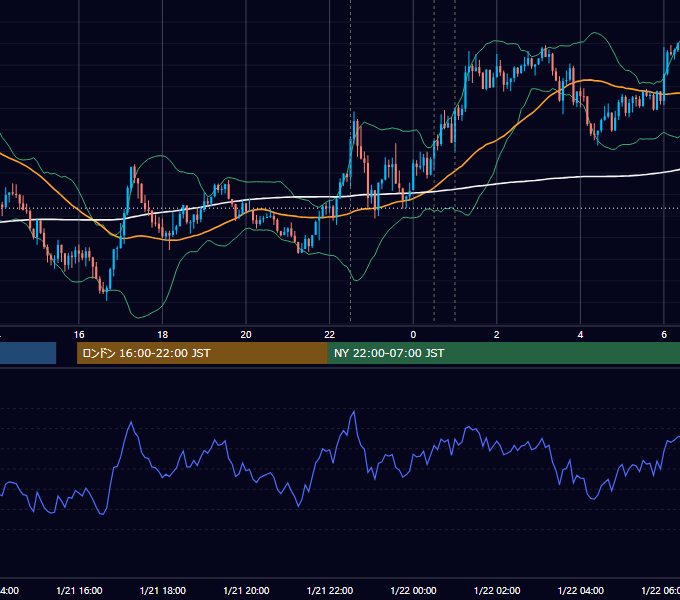Click the 1/22 04:00 date label
This screenshot has width=680, height=600.
point(581,590)
